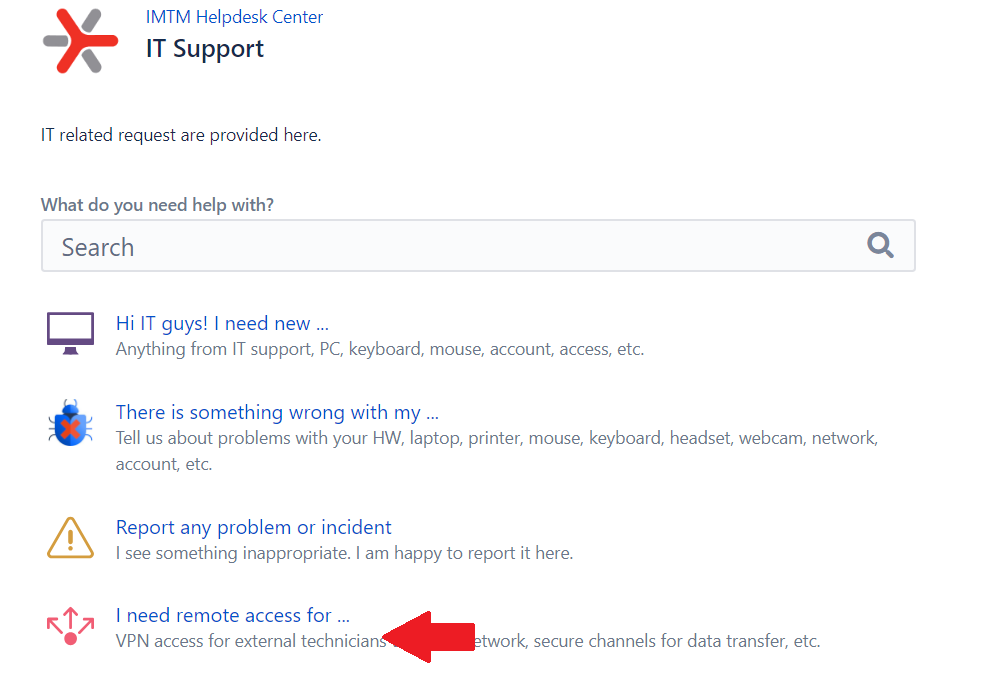Click the "Tell us about problems with your HW" description

click(x=496, y=438)
